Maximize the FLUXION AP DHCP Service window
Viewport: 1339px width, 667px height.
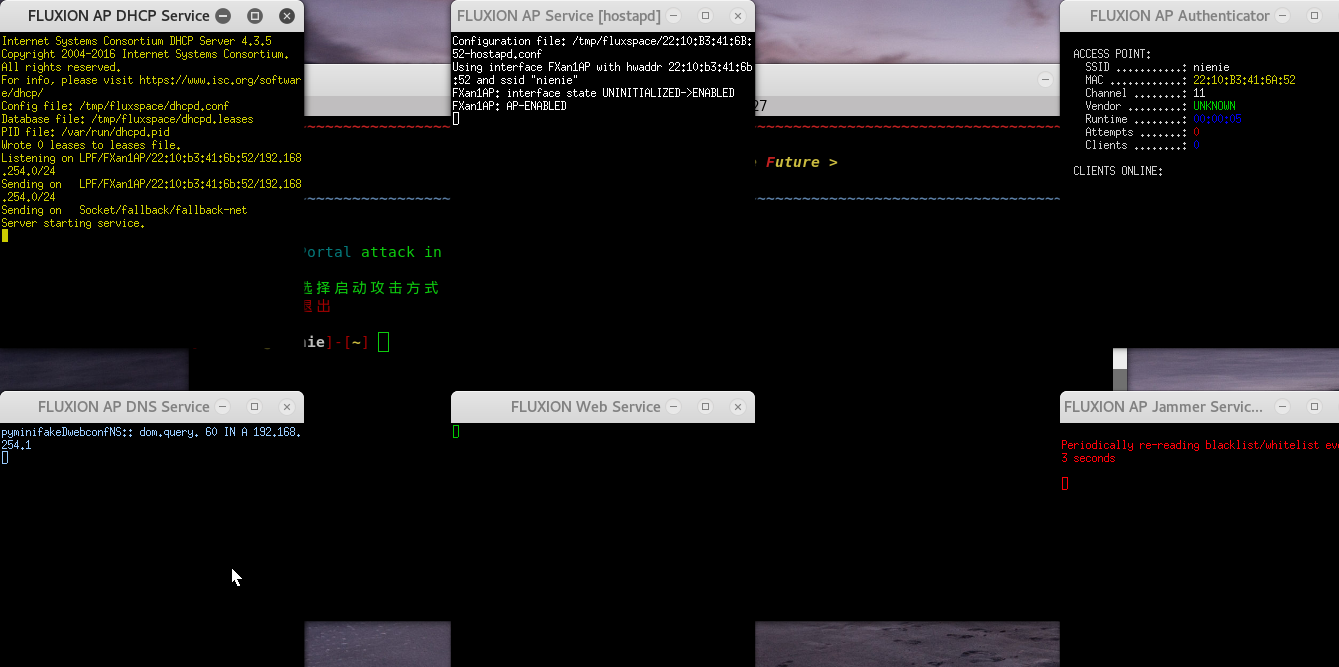click(x=255, y=16)
